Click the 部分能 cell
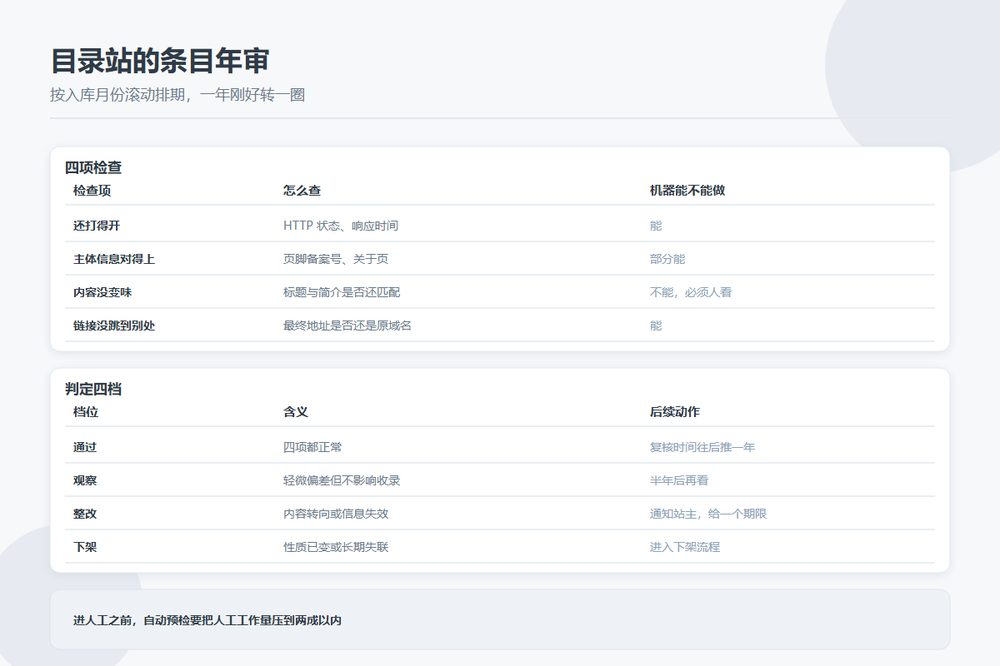This screenshot has width=1000, height=666. 667,258
